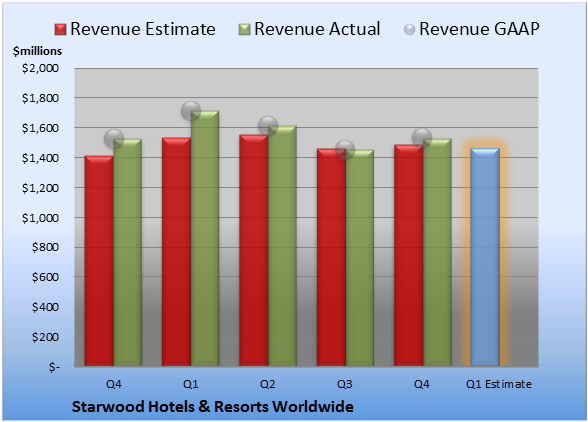Viewport: 588px width, 422px height.
Task: Click the 'Starwood Hotels & Resorts Worldwide' title
Action: click(213, 407)
